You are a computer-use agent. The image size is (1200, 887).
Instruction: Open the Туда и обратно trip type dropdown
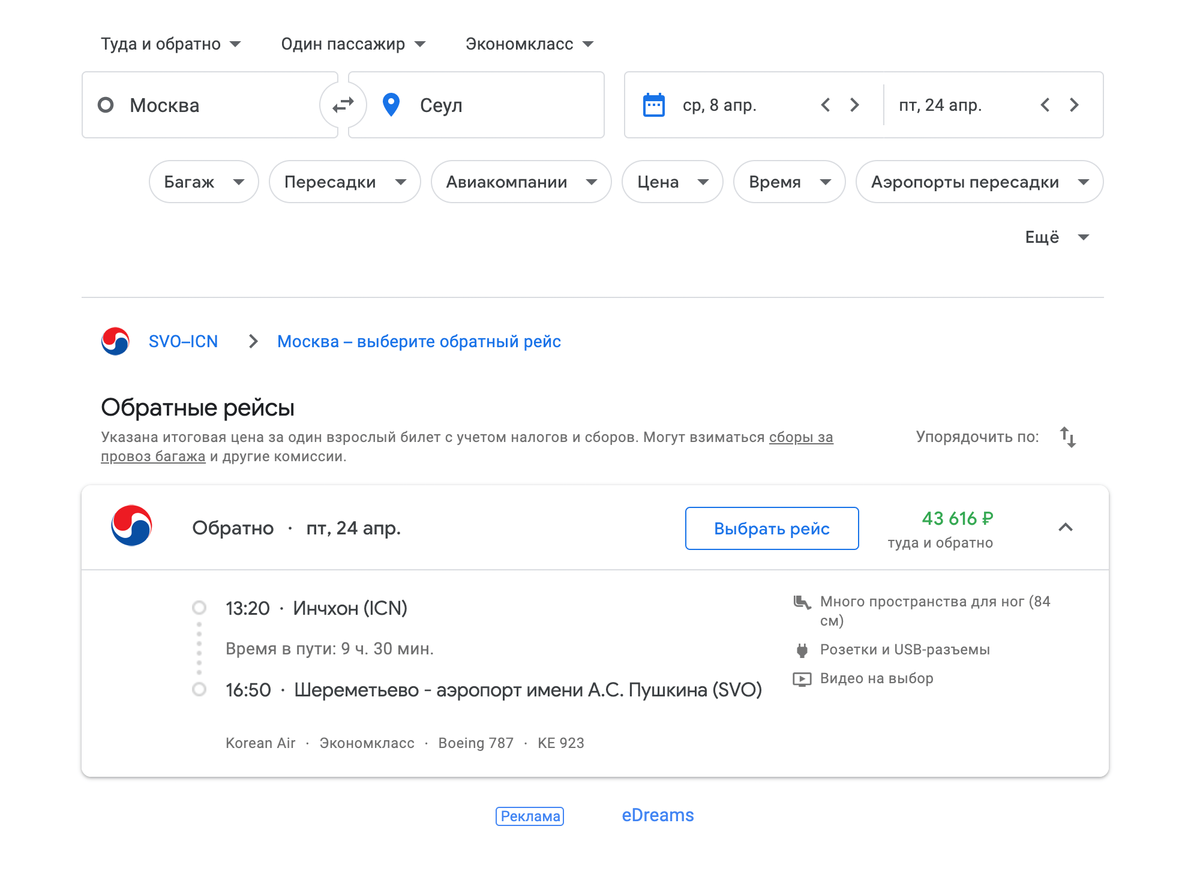coord(171,44)
